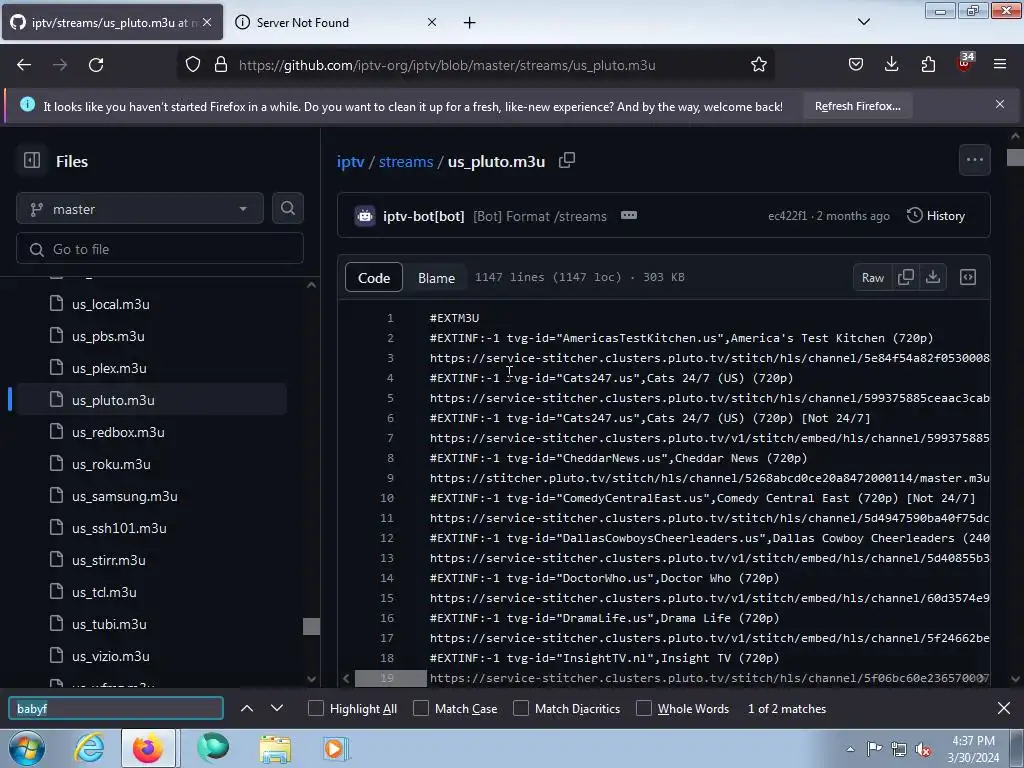The image size is (1024, 768).
Task: Open the file History link
Action: 936,216
